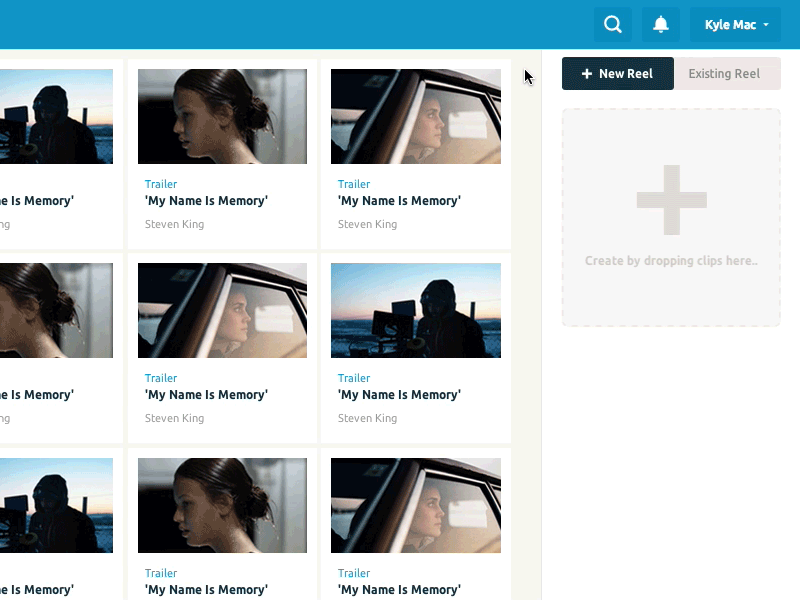The height and width of the screenshot is (600, 800).
Task: Click the plus icon inside New Reel button
Action: click(587, 73)
